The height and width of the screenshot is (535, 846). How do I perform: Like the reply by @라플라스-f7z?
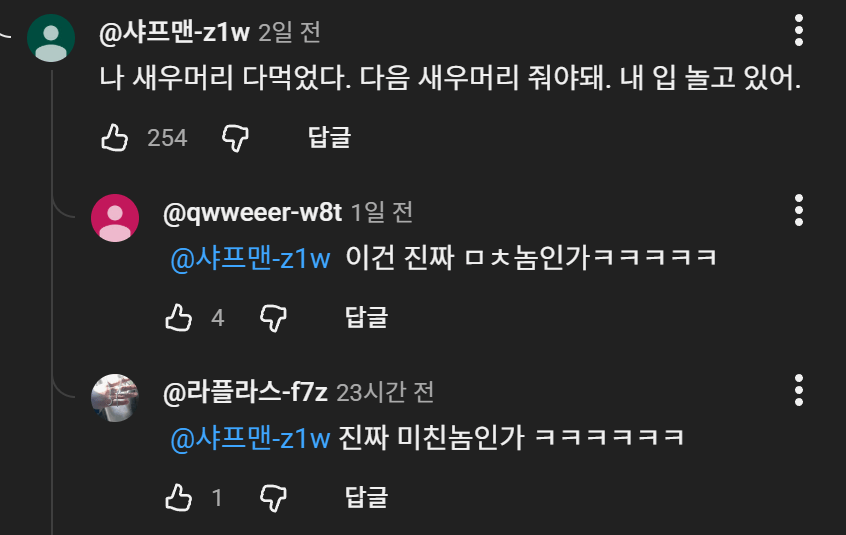(x=179, y=497)
